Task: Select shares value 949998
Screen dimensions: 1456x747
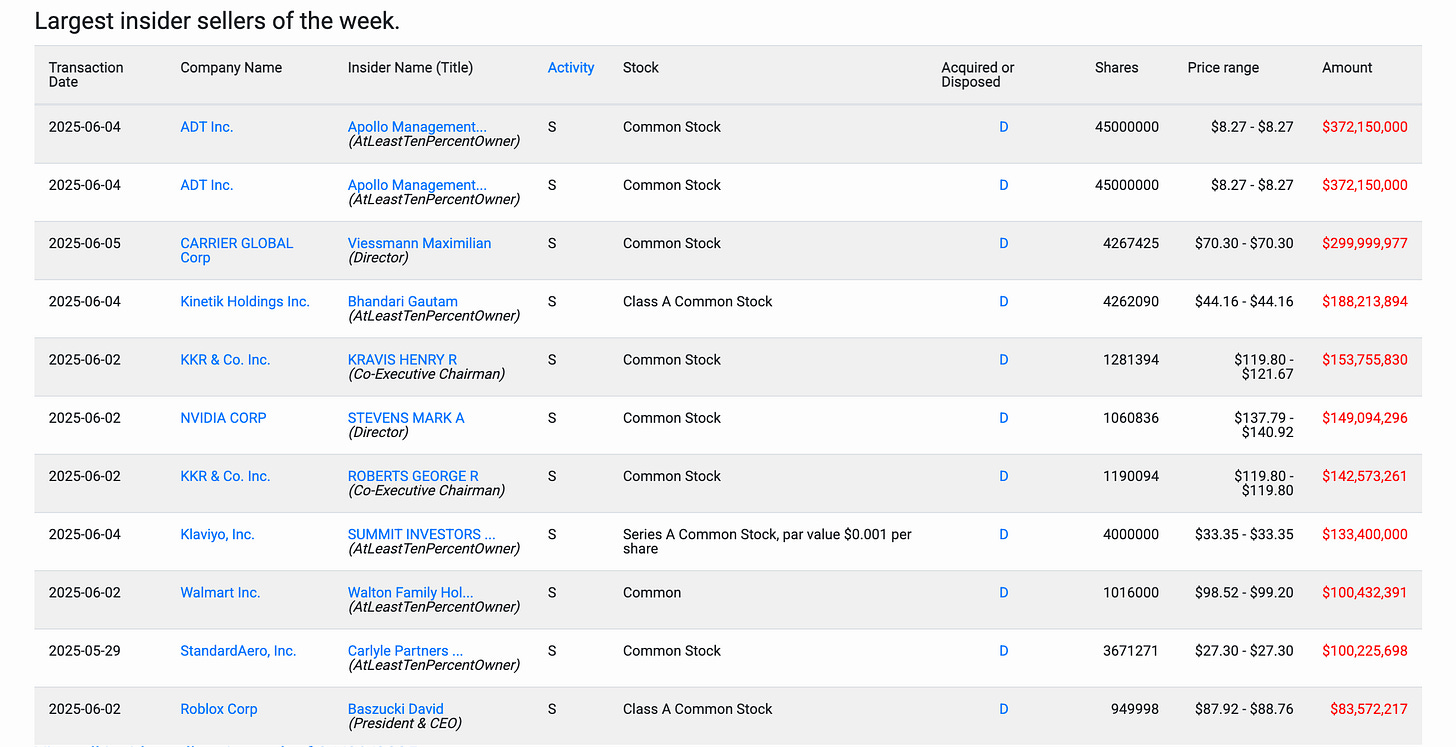Action: coord(1135,708)
